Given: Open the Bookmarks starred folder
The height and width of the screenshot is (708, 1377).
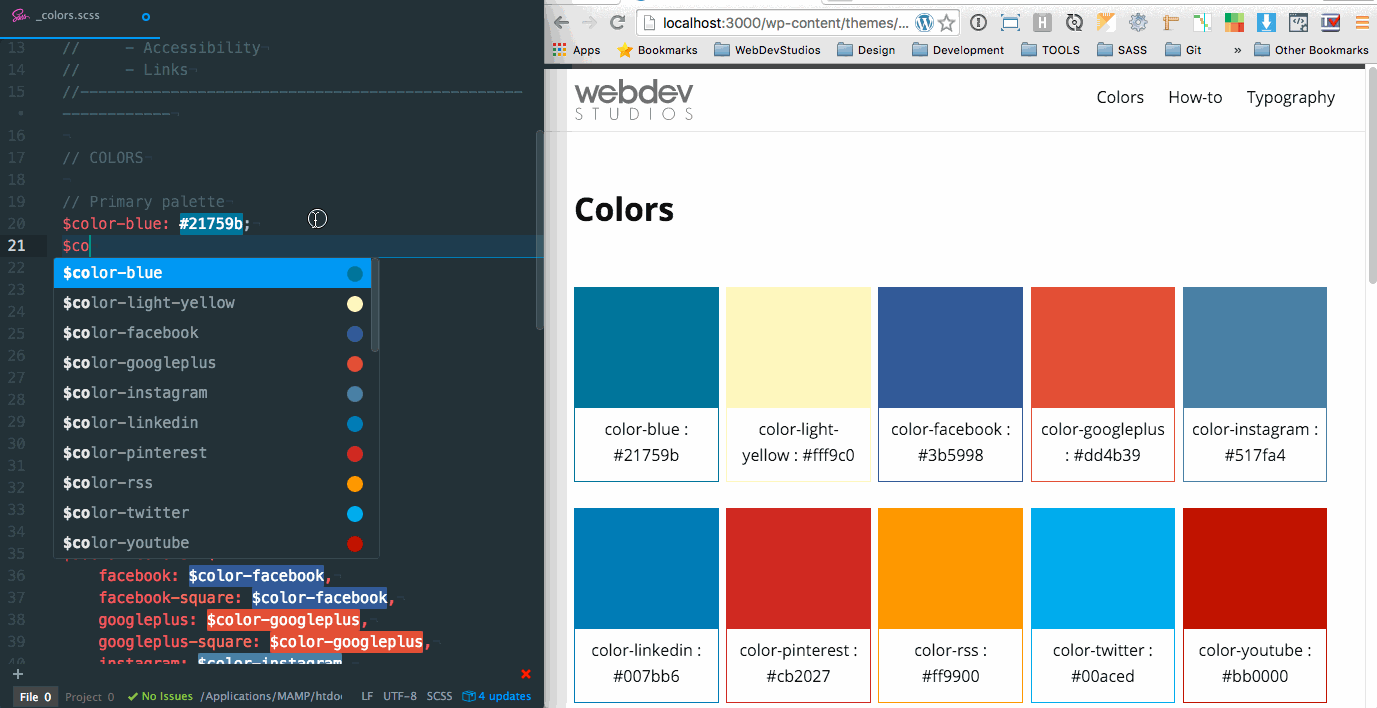Looking at the screenshot, I should [x=655, y=50].
